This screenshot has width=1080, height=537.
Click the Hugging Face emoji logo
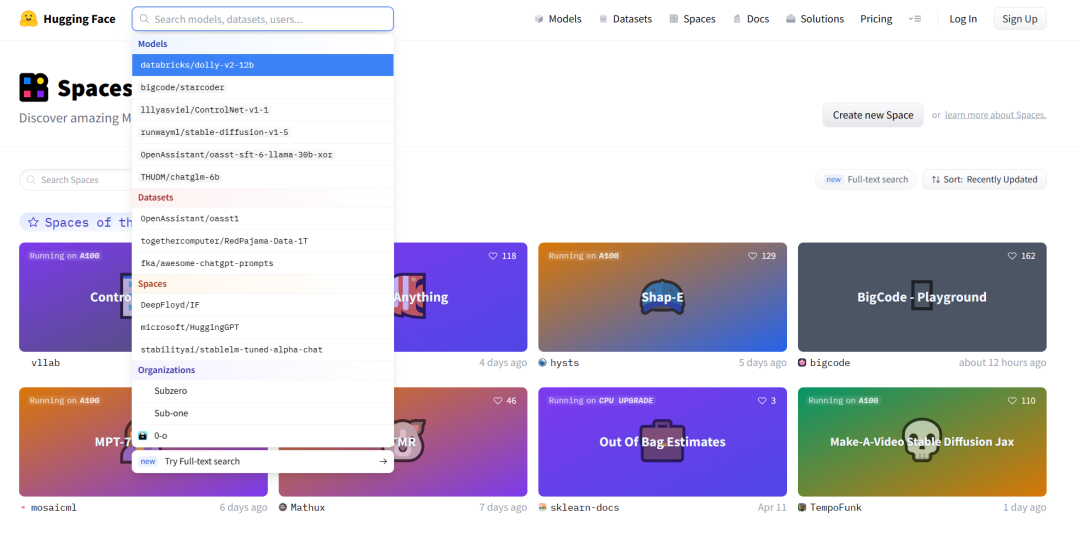pyautogui.click(x=28, y=19)
